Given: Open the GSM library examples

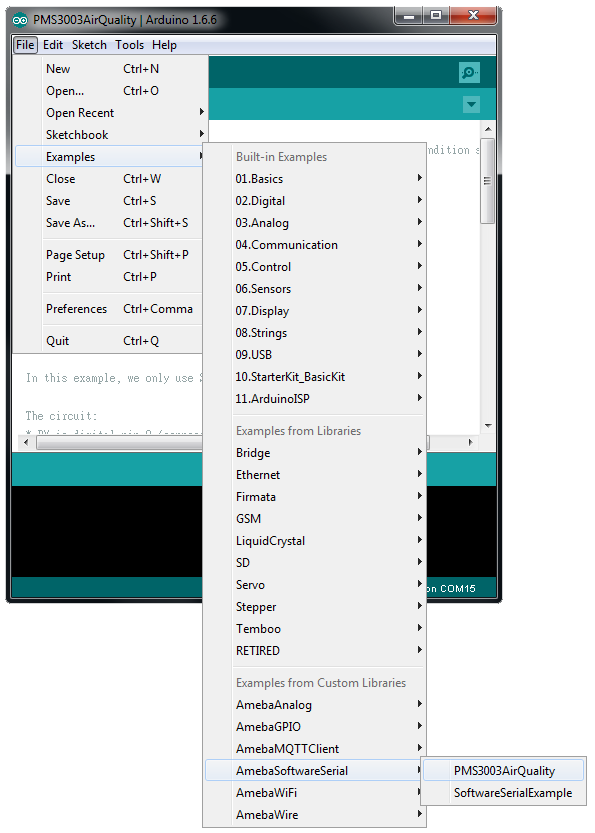Looking at the screenshot, I should (x=315, y=519).
